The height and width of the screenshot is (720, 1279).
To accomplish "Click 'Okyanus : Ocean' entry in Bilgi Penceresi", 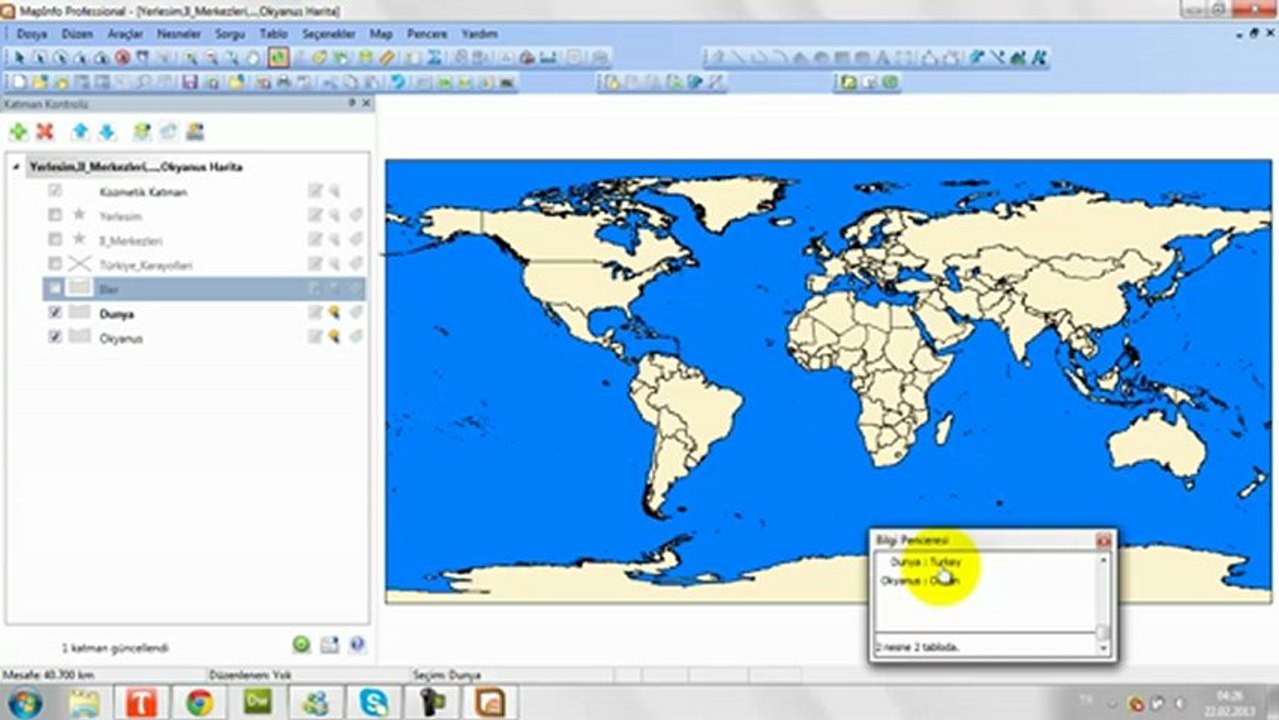I will 919,580.
